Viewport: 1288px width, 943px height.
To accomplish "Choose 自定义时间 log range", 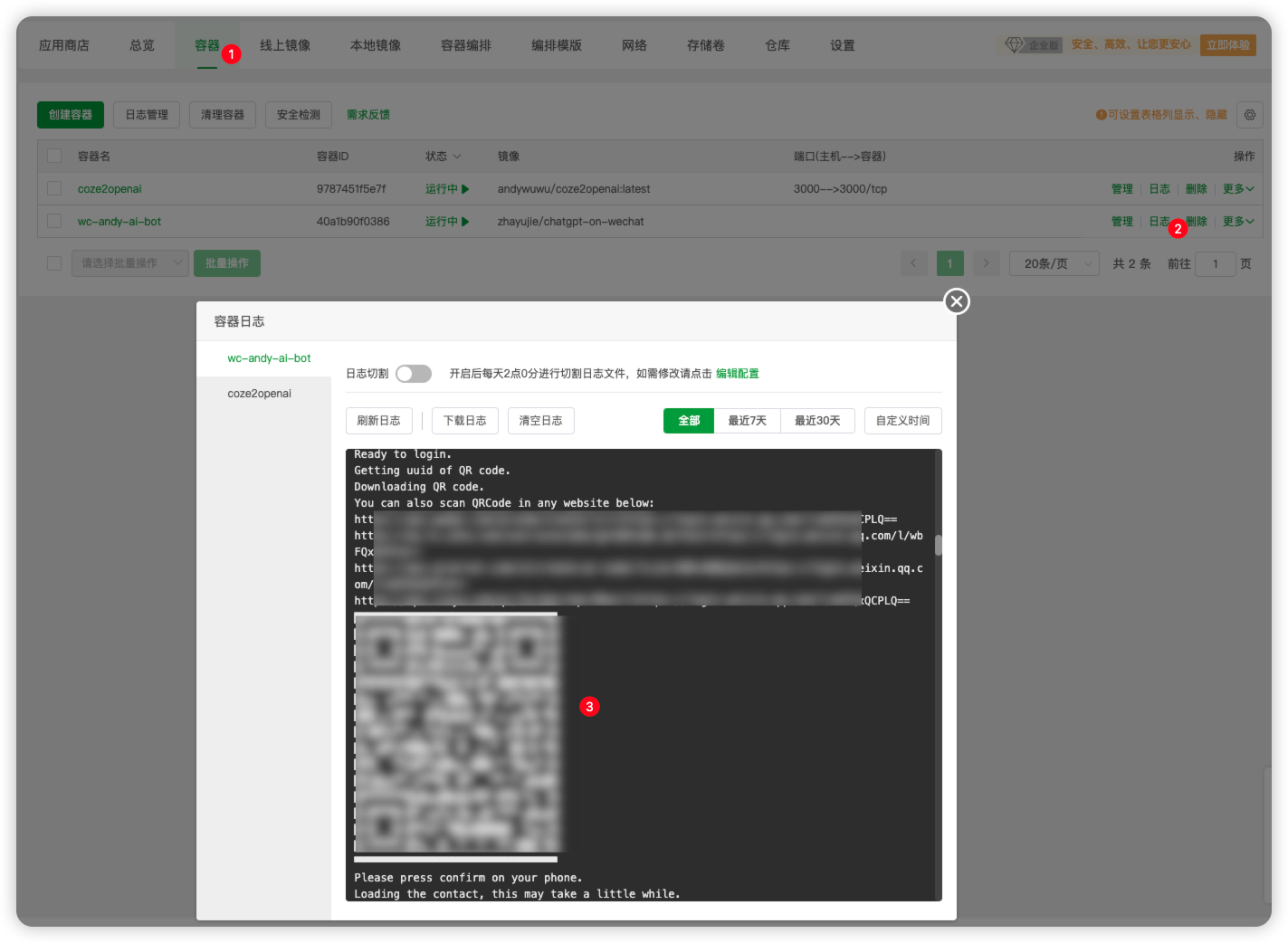I will pos(903,421).
